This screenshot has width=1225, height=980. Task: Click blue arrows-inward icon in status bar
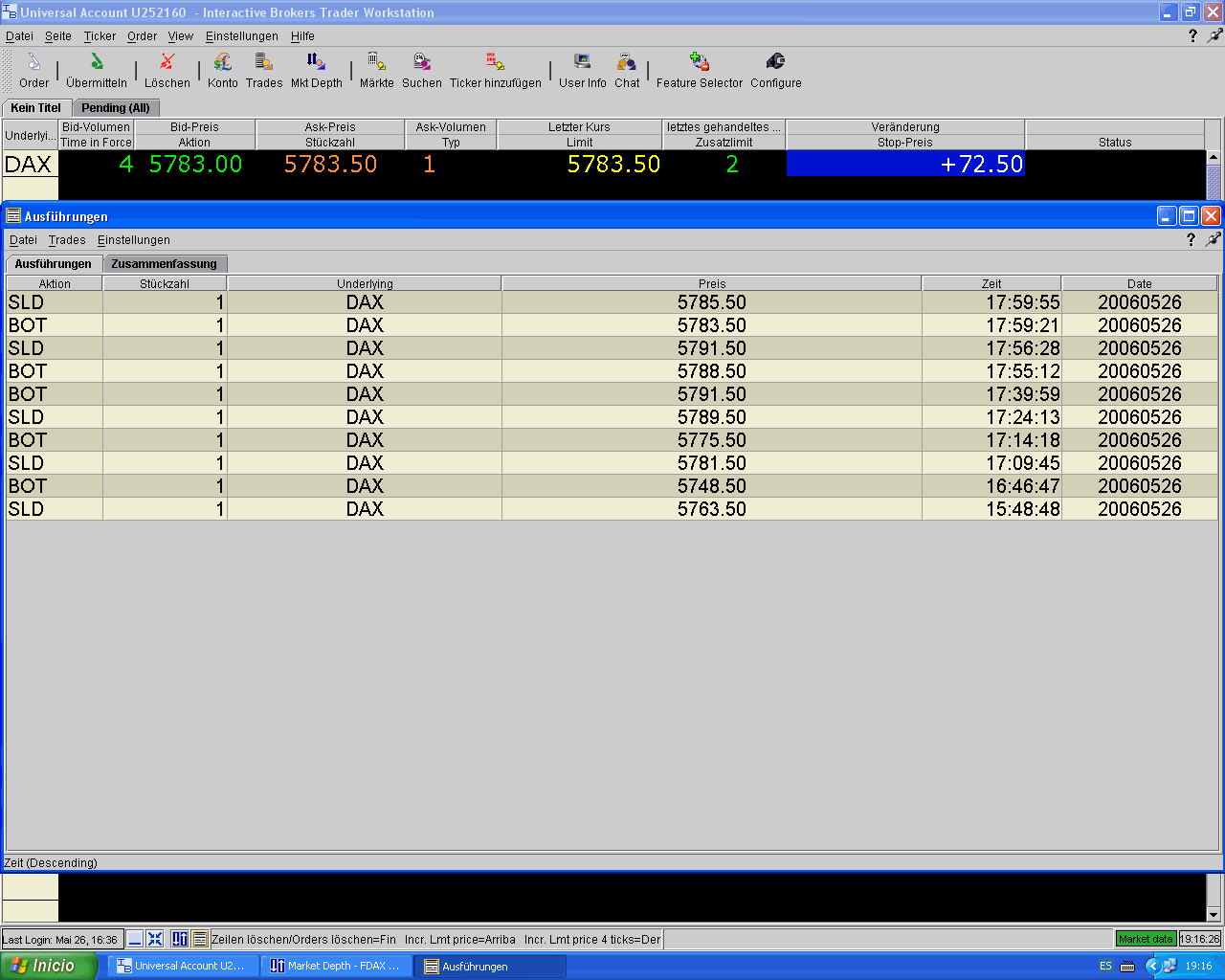pos(155,939)
